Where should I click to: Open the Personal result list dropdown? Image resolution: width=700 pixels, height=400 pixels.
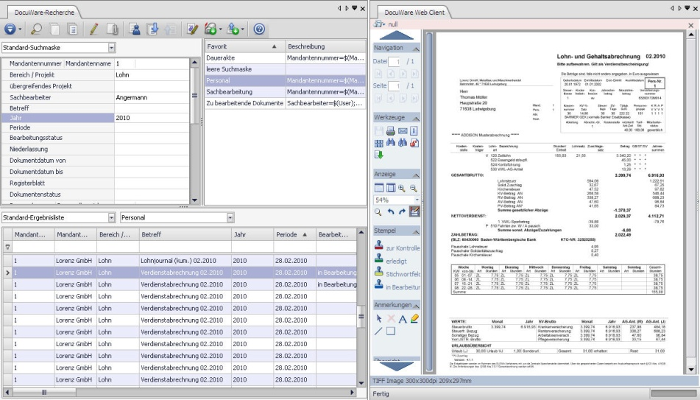230,217
